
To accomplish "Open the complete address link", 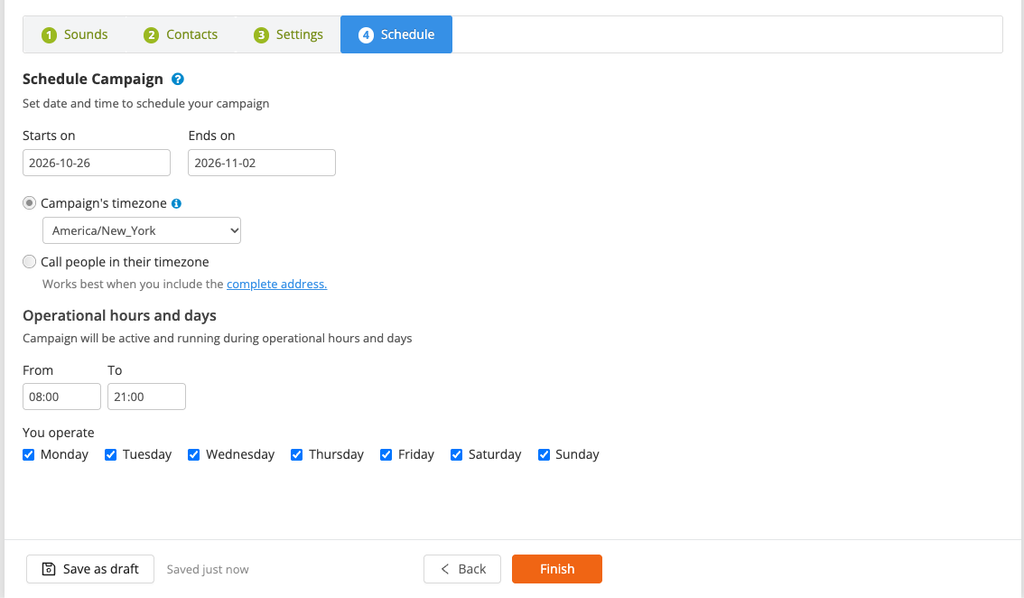I will pos(277,284).
